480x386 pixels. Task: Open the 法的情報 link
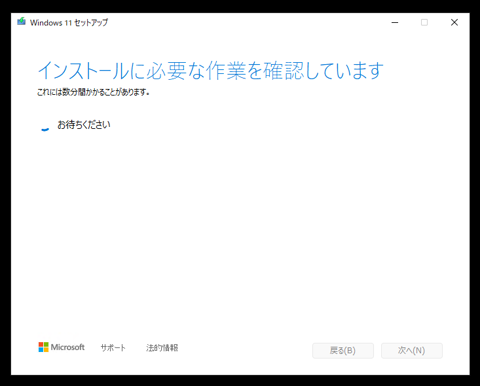pos(162,348)
